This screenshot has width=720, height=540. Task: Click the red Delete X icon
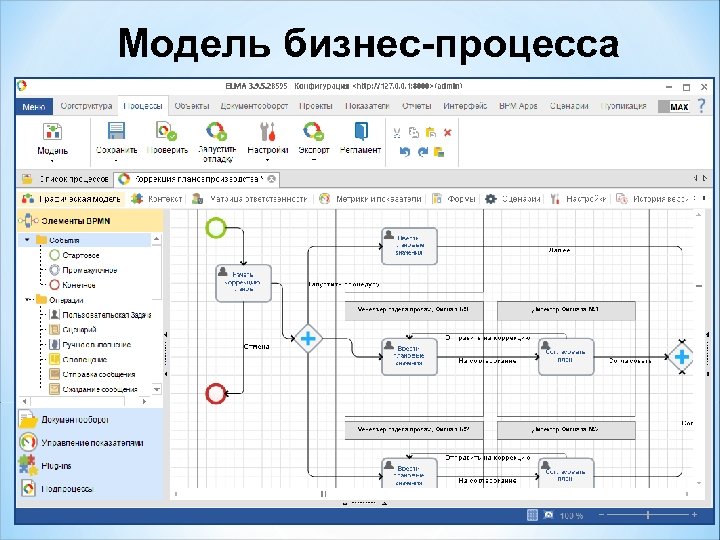[448, 133]
